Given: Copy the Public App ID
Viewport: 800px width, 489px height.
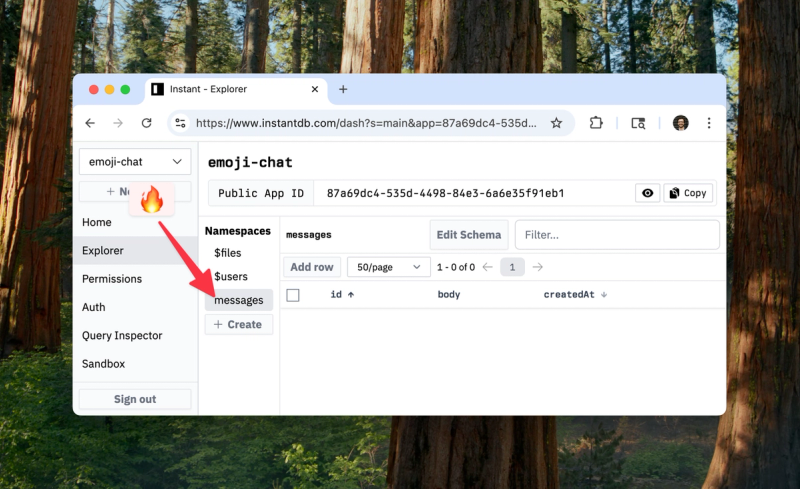Looking at the screenshot, I should (688, 193).
